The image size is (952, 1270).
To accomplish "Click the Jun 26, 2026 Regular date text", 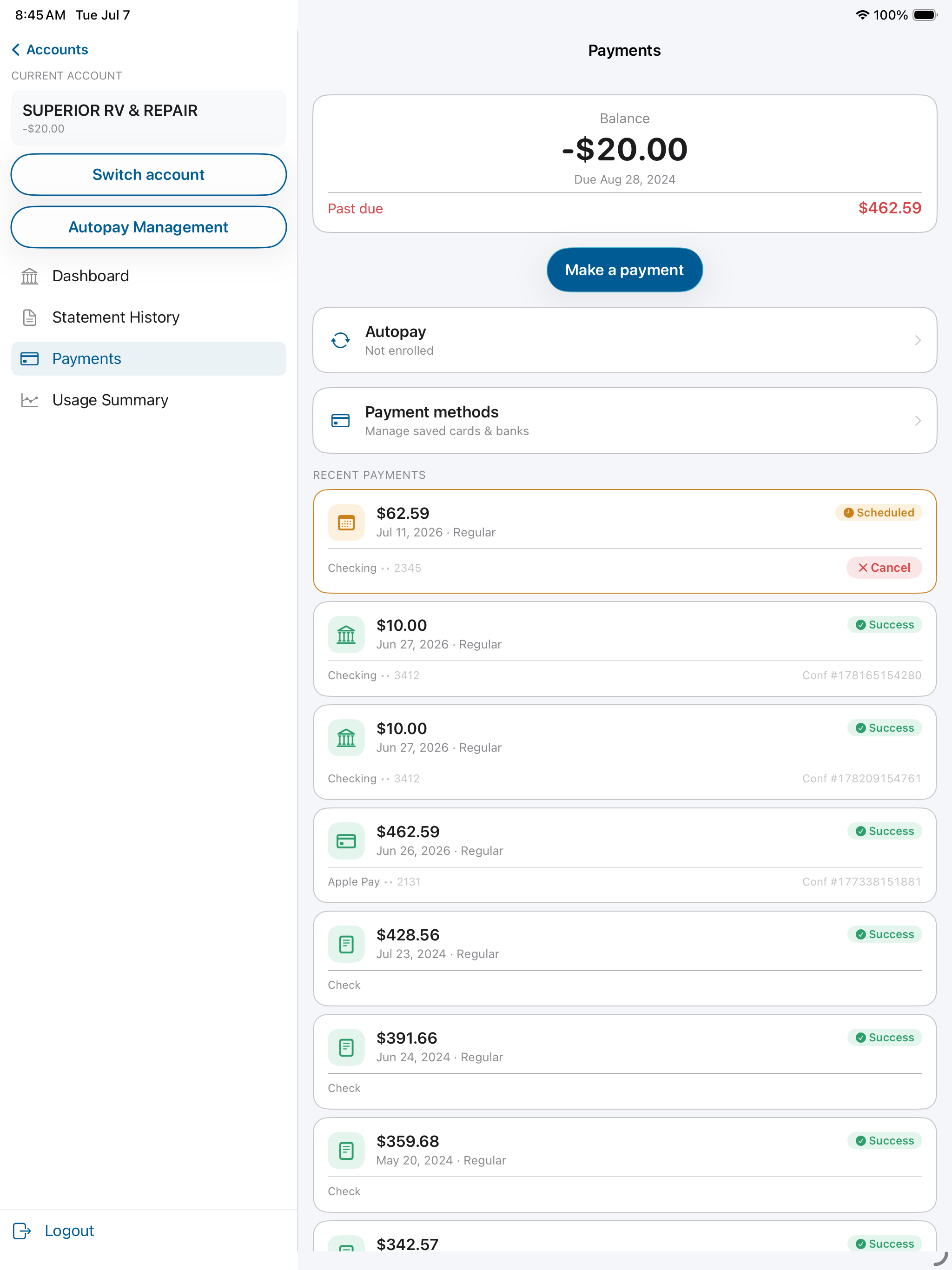I will (x=440, y=851).
